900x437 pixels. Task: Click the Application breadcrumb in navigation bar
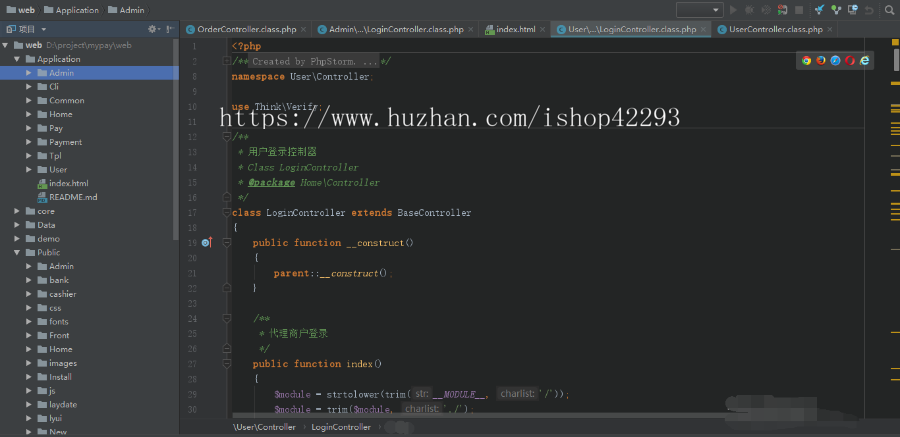tap(71, 10)
